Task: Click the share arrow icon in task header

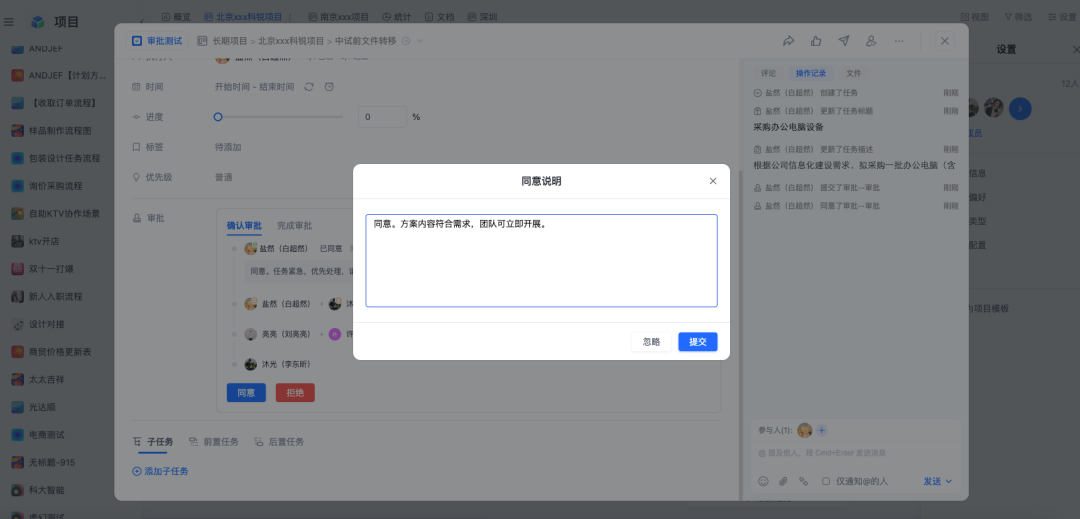Action: pyautogui.click(x=789, y=41)
